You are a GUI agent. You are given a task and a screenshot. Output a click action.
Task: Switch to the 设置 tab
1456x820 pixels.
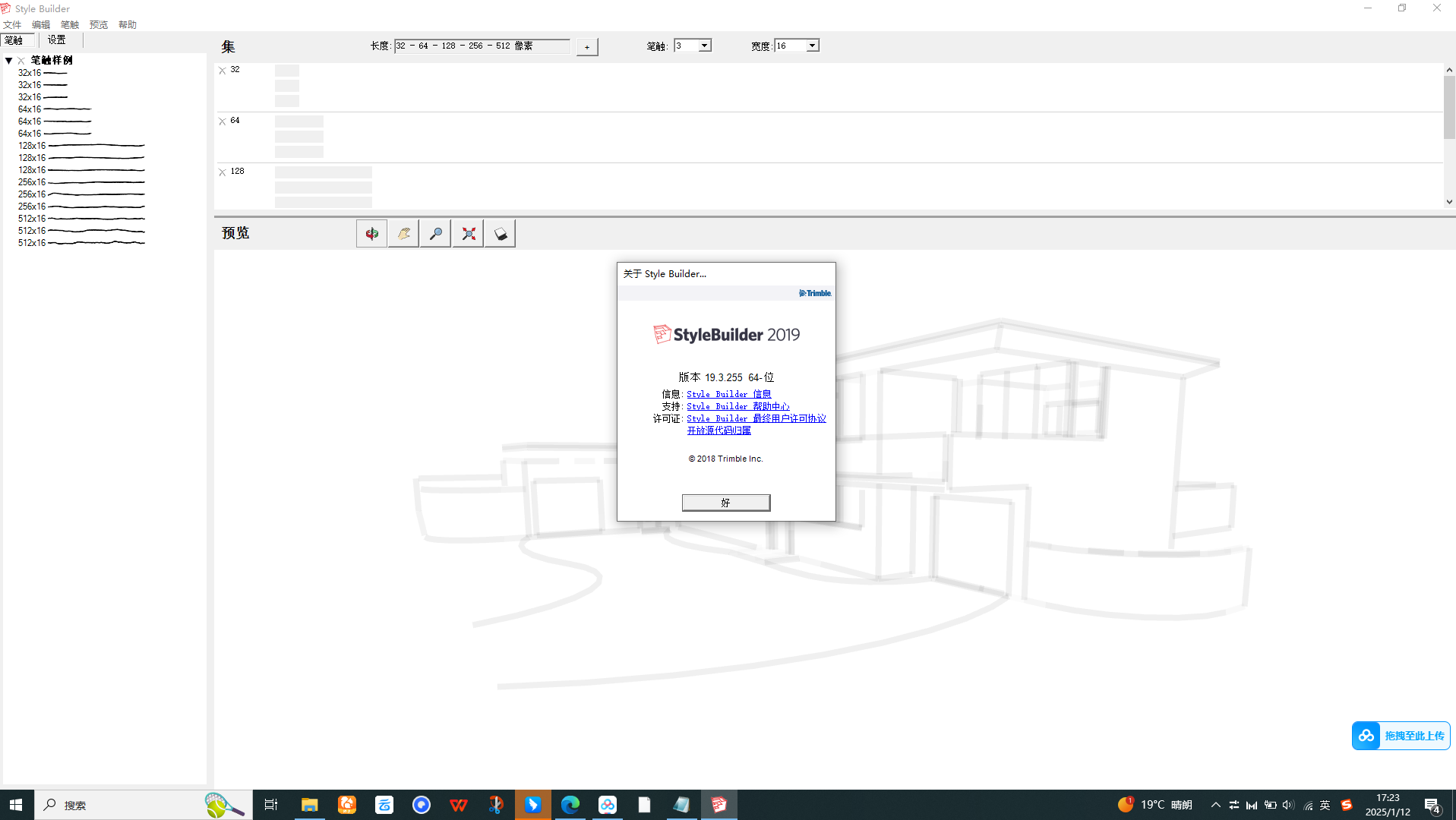57,40
